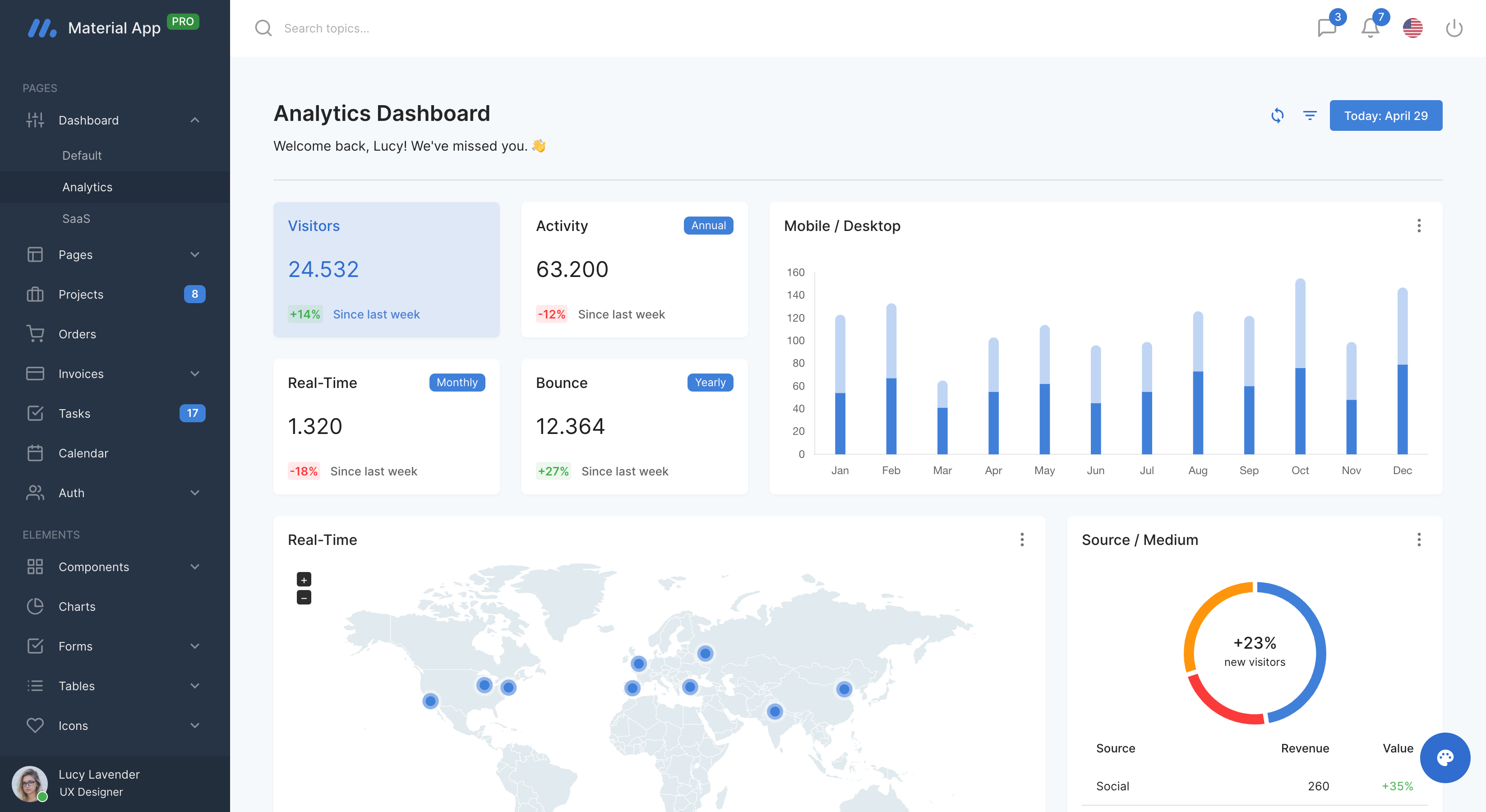Viewport: 1486px width, 812px height.
Task: Open the theme palette floating button
Action: coord(1444,757)
